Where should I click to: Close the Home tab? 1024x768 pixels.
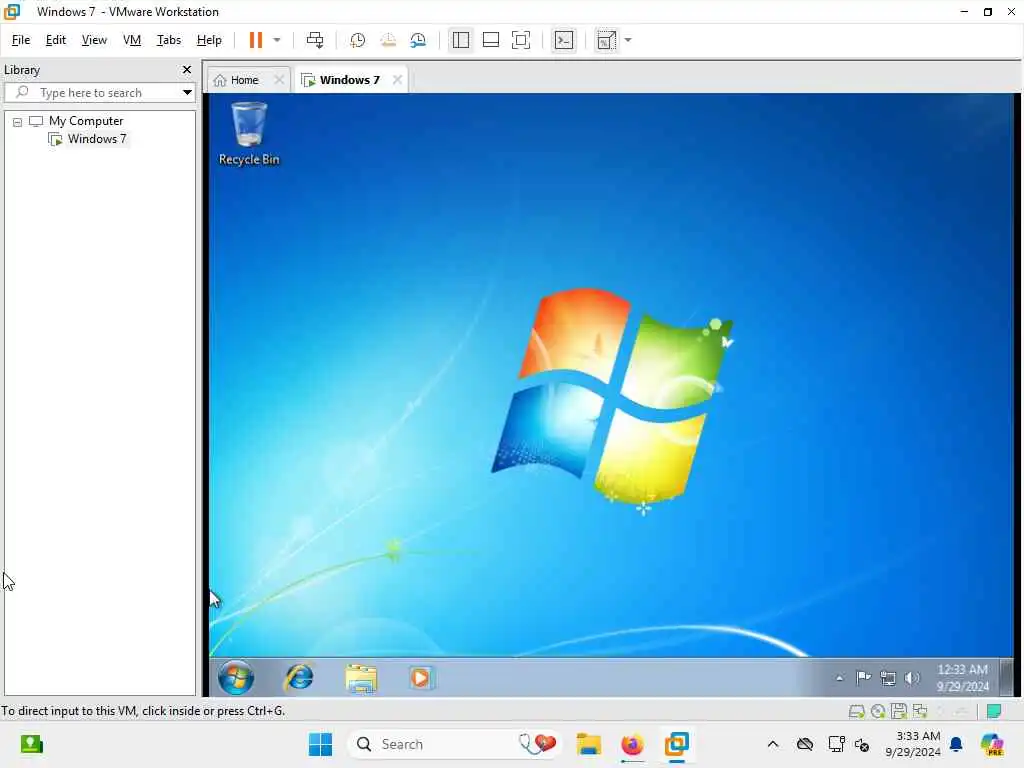click(279, 80)
